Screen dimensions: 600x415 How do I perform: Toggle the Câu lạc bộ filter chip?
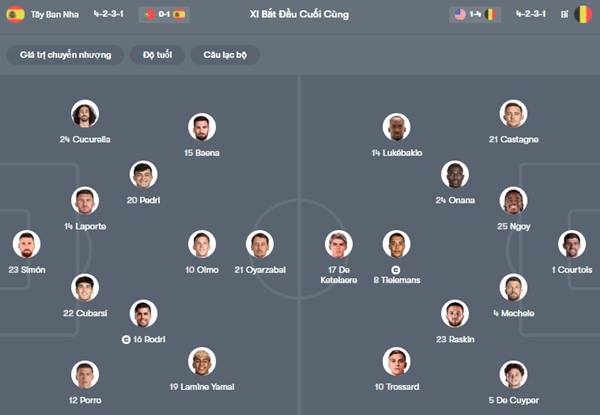(225, 55)
